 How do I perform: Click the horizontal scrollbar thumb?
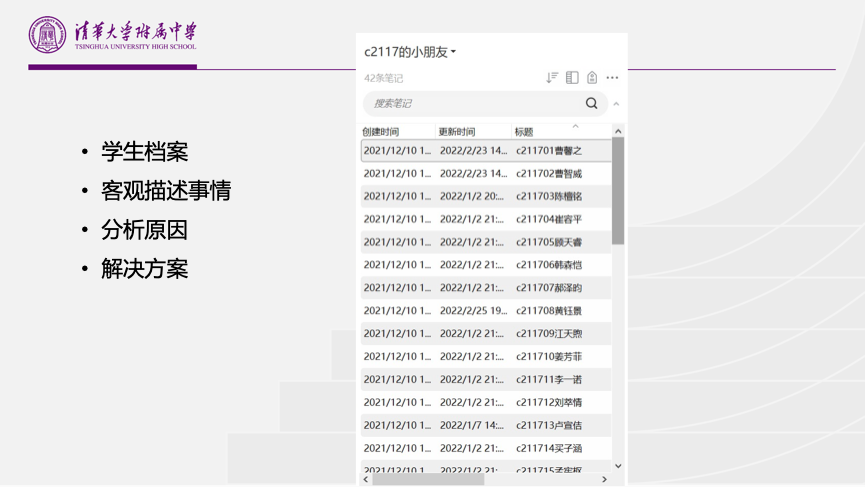430,480
